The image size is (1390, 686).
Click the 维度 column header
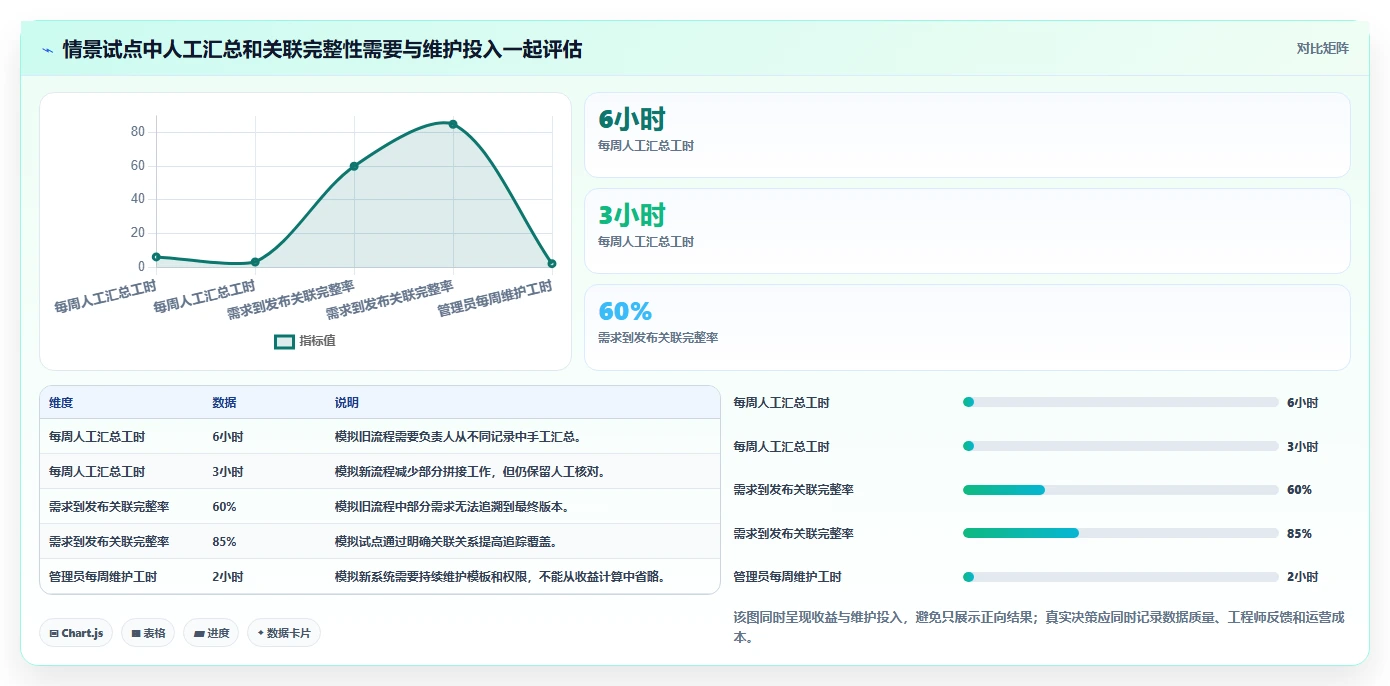coord(61,403)
